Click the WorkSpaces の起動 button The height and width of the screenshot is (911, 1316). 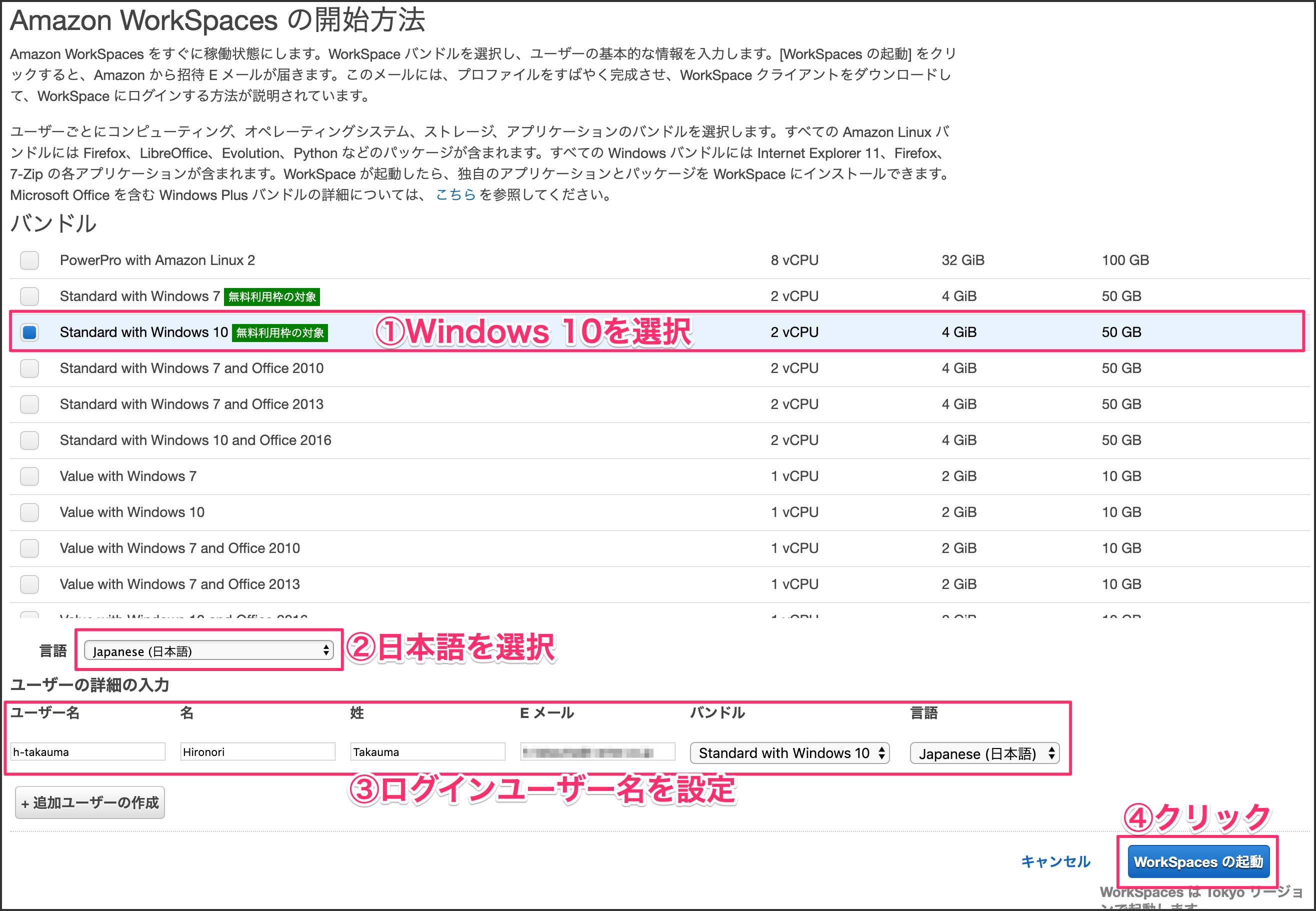tap(1198, 861)
